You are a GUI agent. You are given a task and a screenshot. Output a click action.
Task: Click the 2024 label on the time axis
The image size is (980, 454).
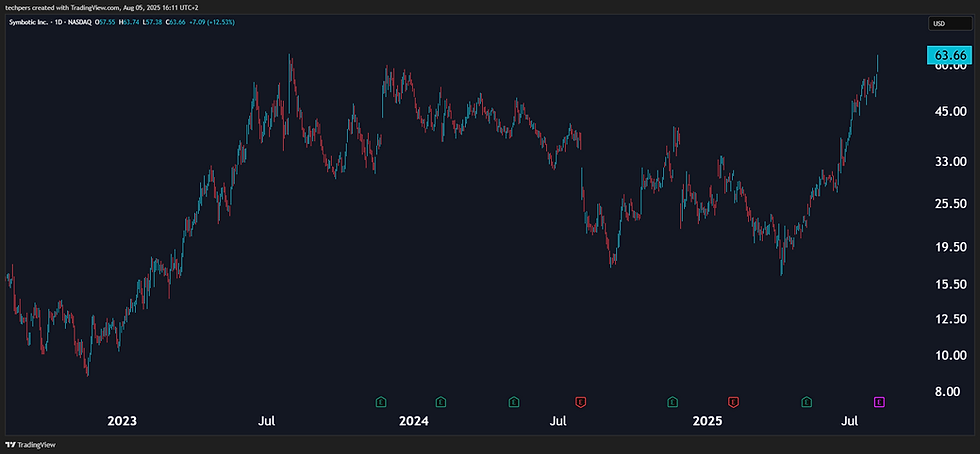tap(414, 421)
